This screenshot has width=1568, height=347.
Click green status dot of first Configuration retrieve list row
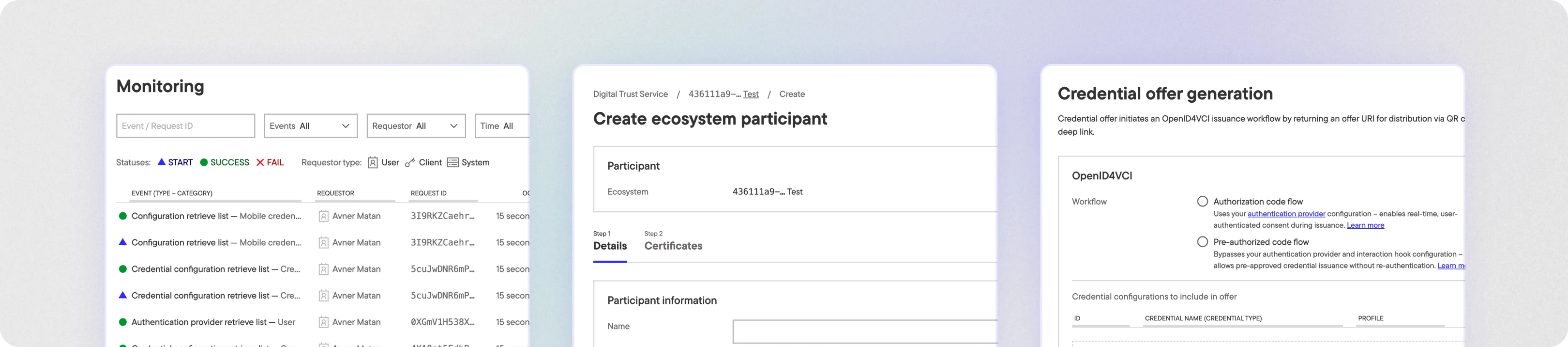pyautogui.click(x=122, y=216)
